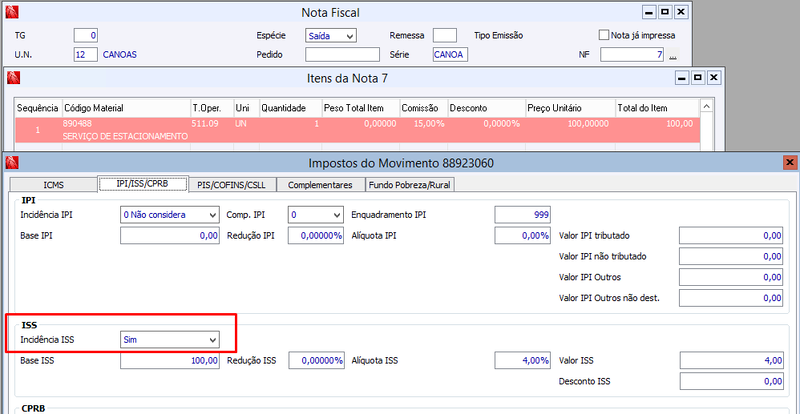The width and height of the screenshot is (800, 414).
Task: Click the Impostos do Movimento window icon
Action: (13, 163)
